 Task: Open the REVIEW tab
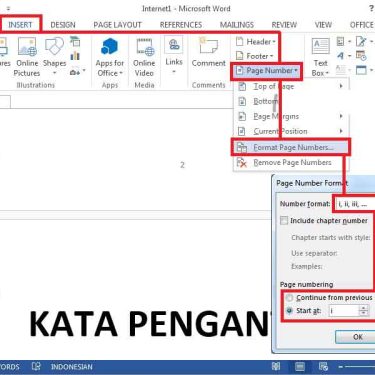point(284,25)
